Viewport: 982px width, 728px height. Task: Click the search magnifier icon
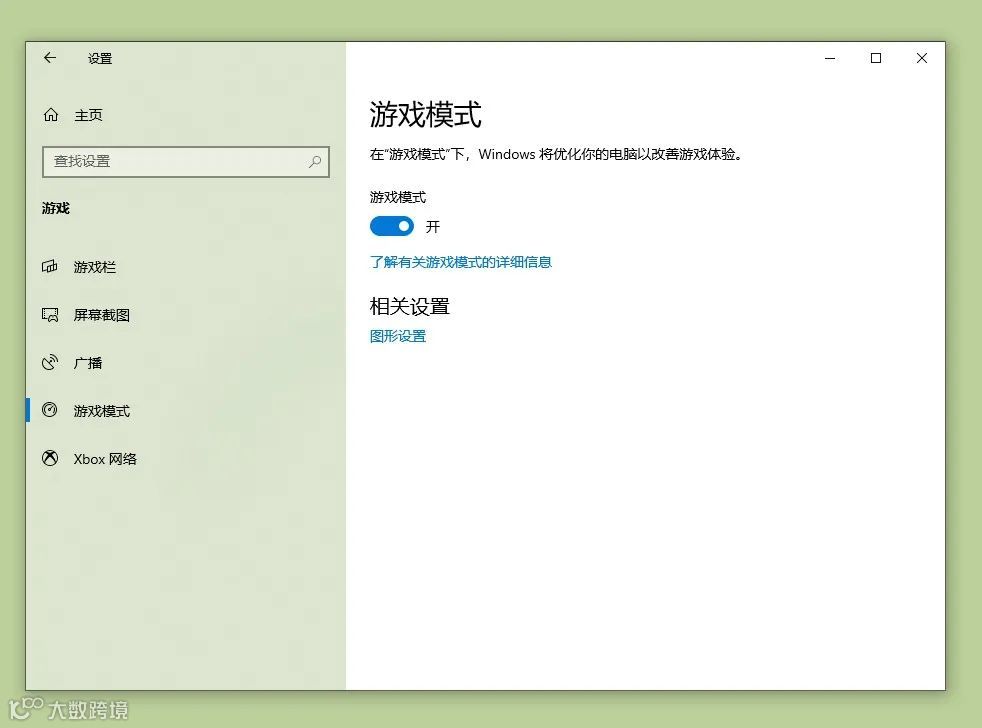coord(315,162)
